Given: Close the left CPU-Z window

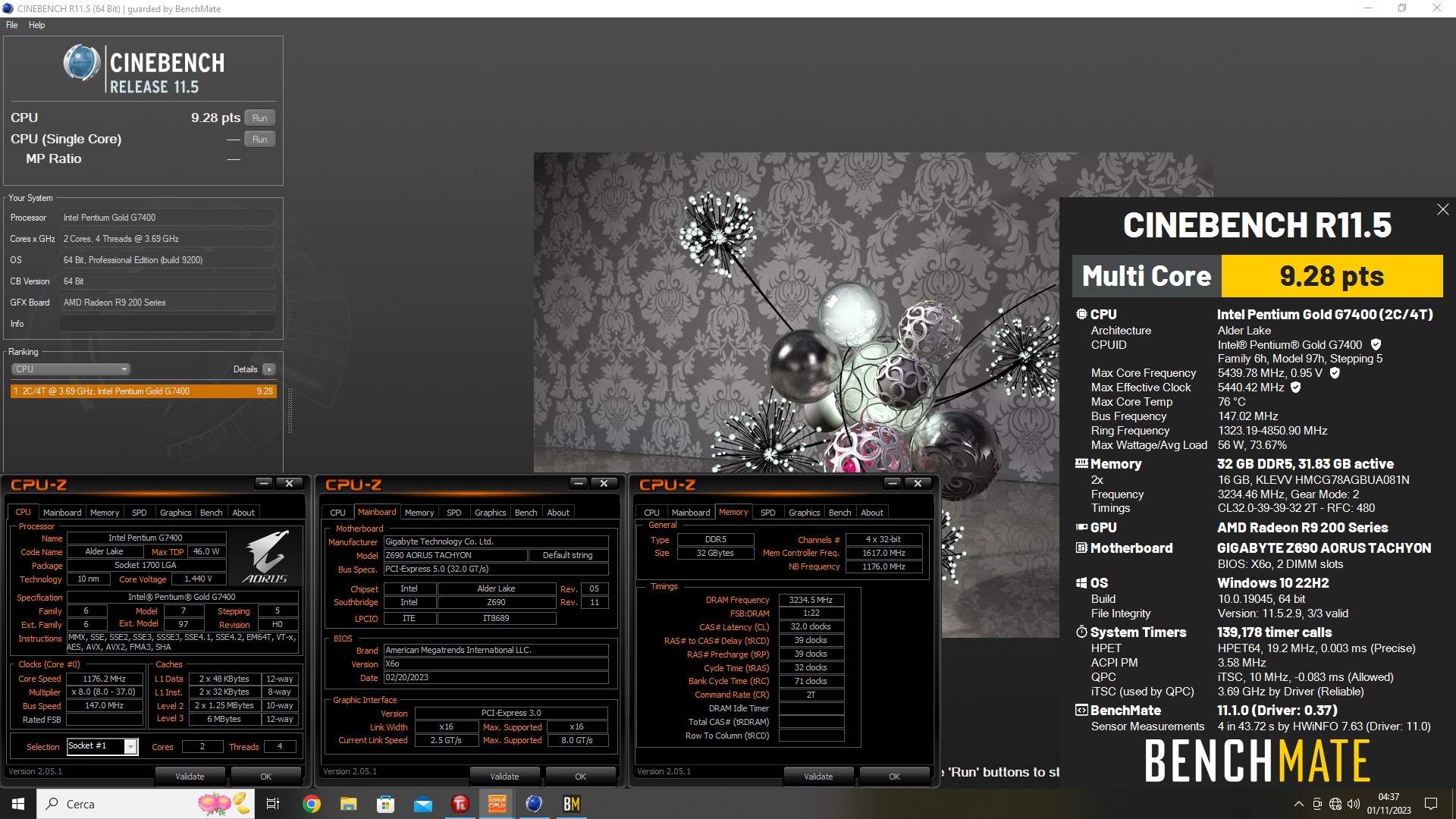Looking at the screenshot, I should (x=289, y=483).
